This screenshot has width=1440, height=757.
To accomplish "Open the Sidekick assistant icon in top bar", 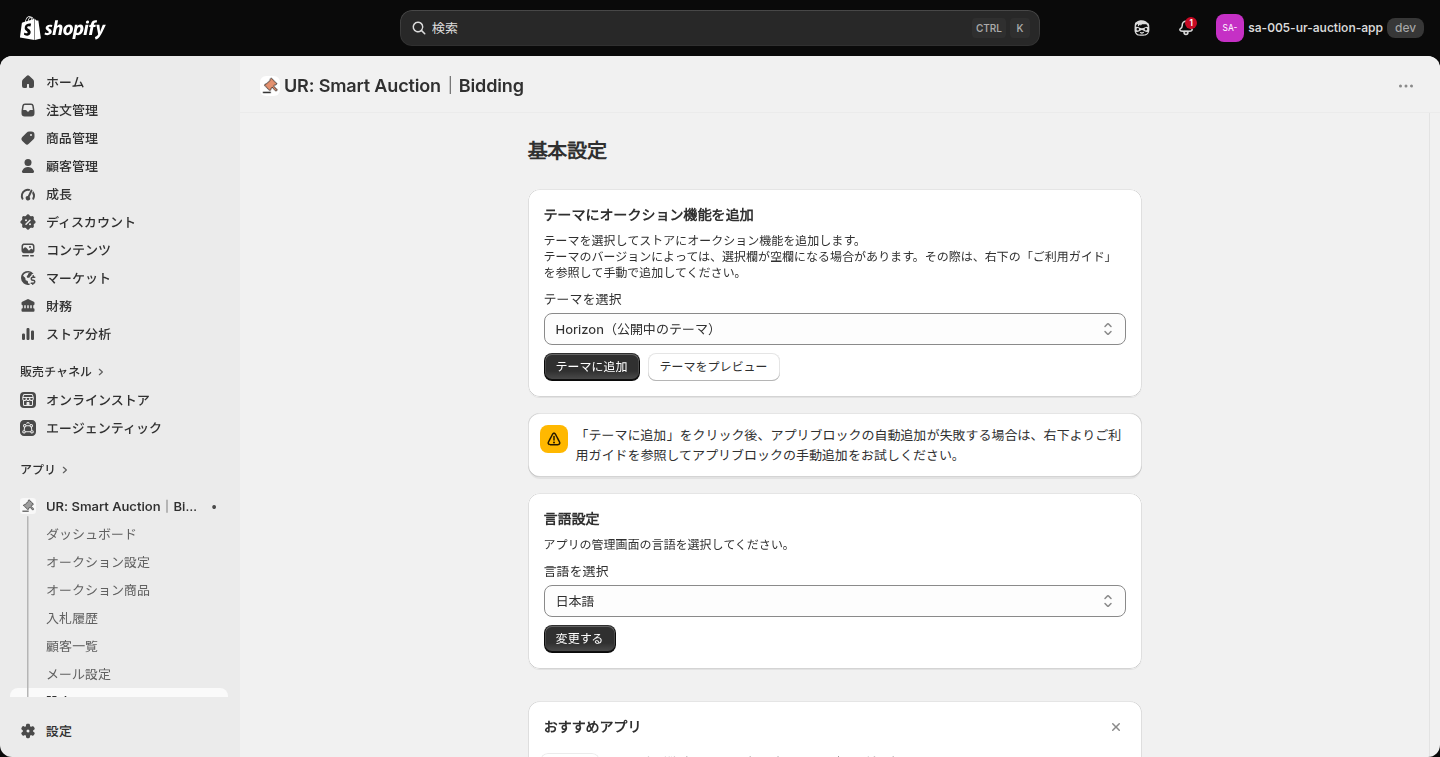I will click(1142, 28).
